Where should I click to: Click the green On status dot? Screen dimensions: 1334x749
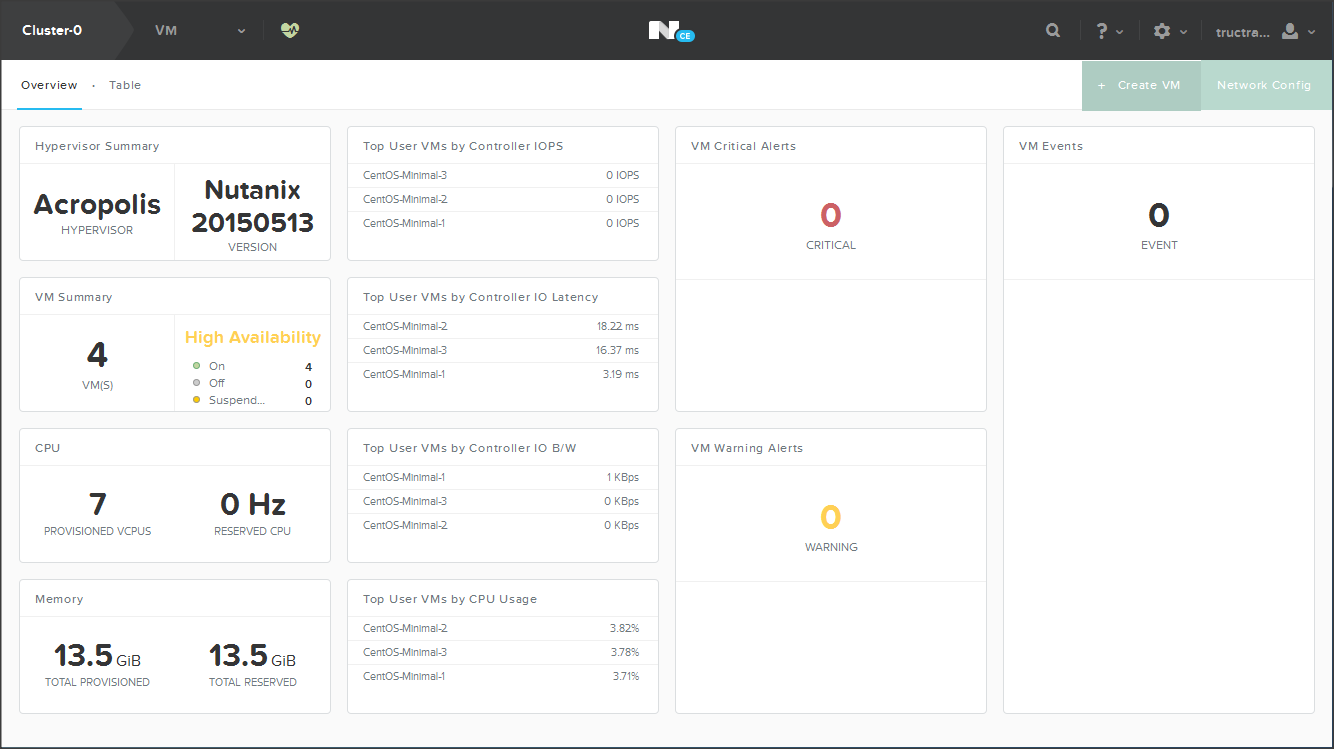(x=197, y=366)
